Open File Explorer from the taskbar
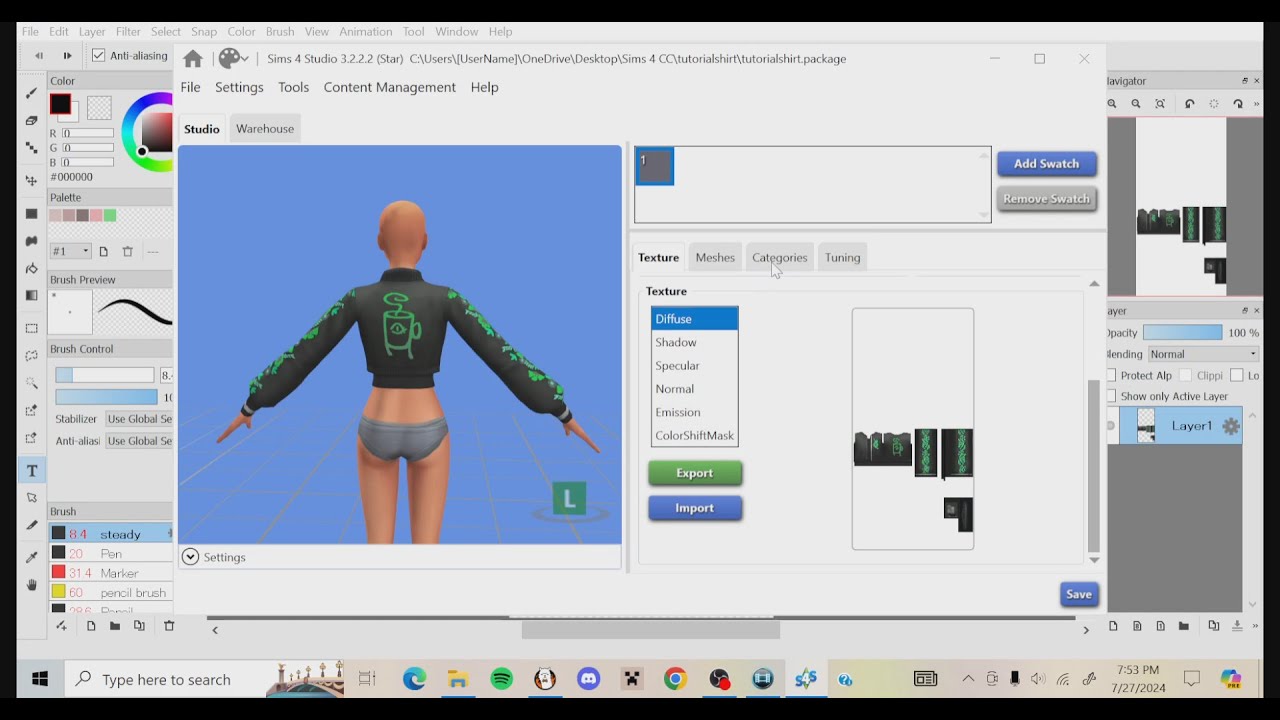The width and height of the screenshot is (1280, 720). 458,680
